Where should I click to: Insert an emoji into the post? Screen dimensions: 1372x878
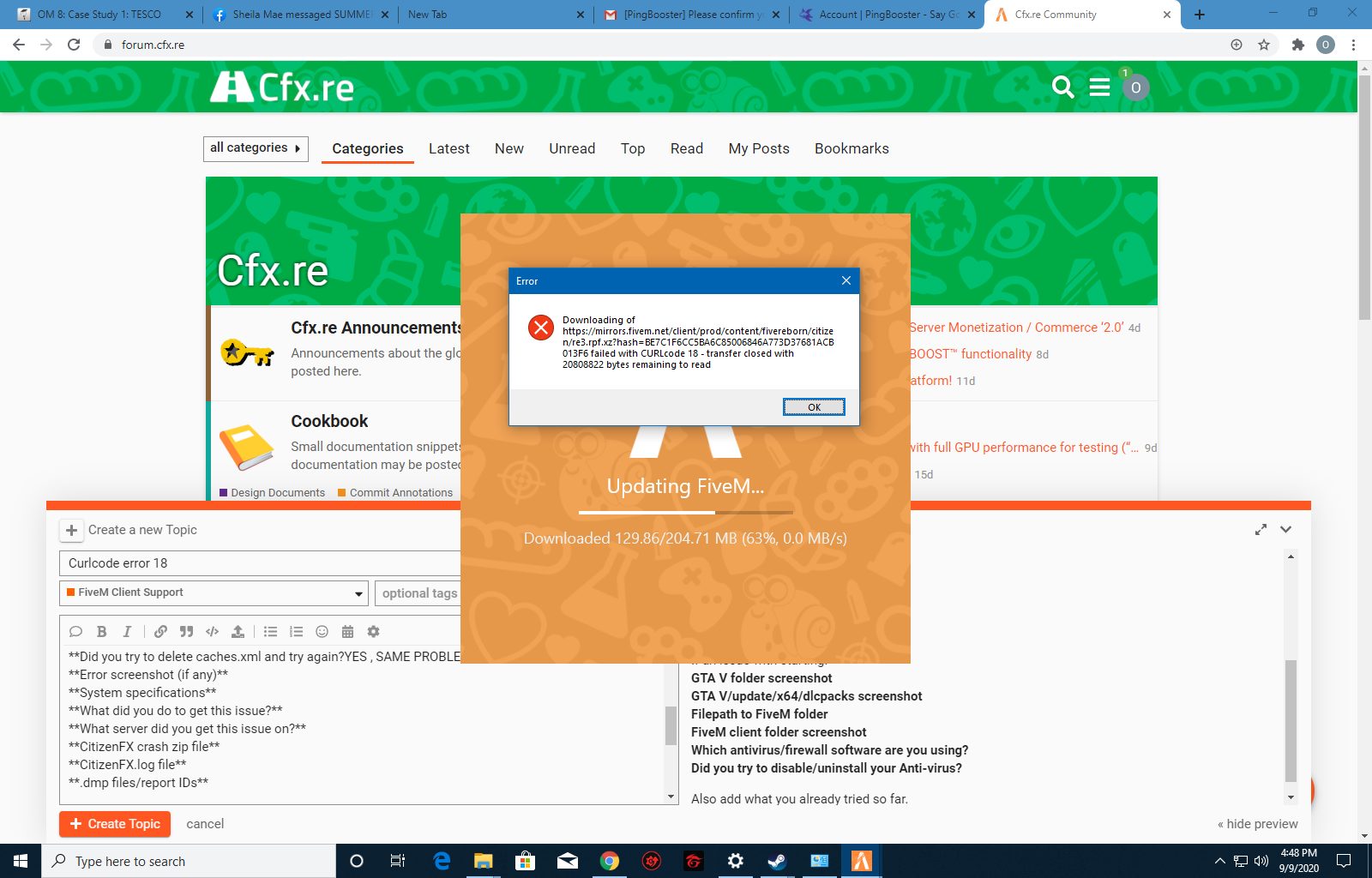coord(322,632)
